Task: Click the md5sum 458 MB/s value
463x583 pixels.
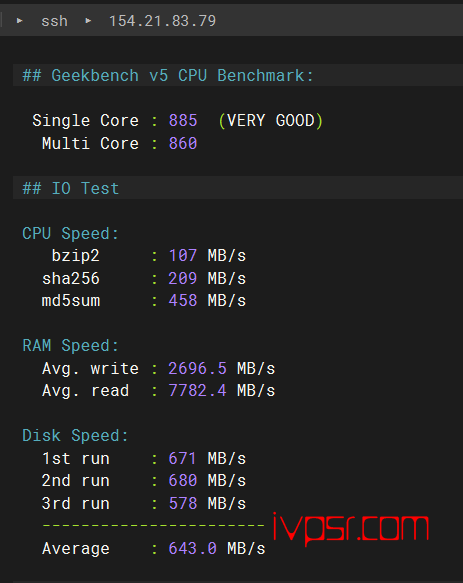Action: click(x=207, y=301)
